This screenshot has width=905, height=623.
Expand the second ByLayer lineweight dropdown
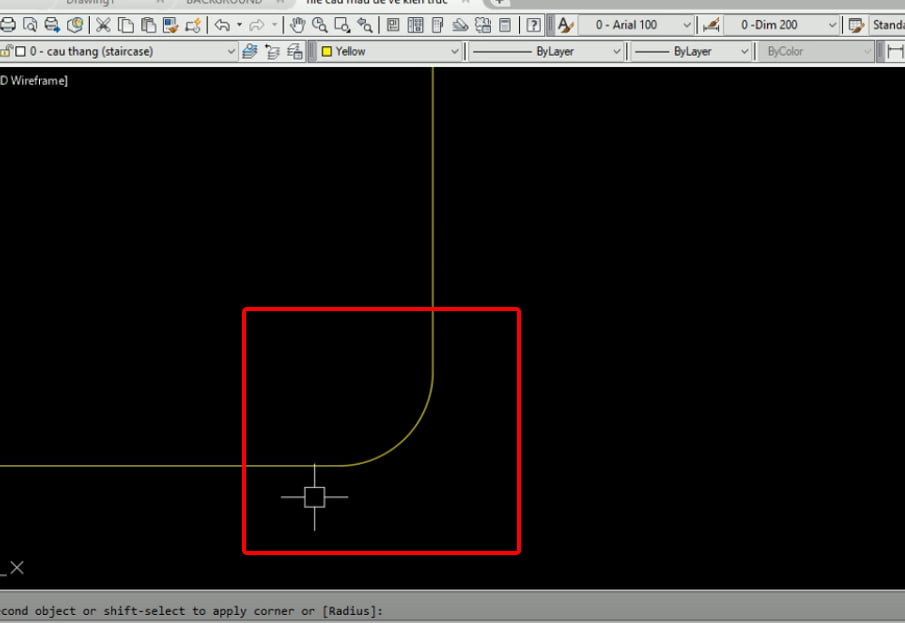point(744,51)
